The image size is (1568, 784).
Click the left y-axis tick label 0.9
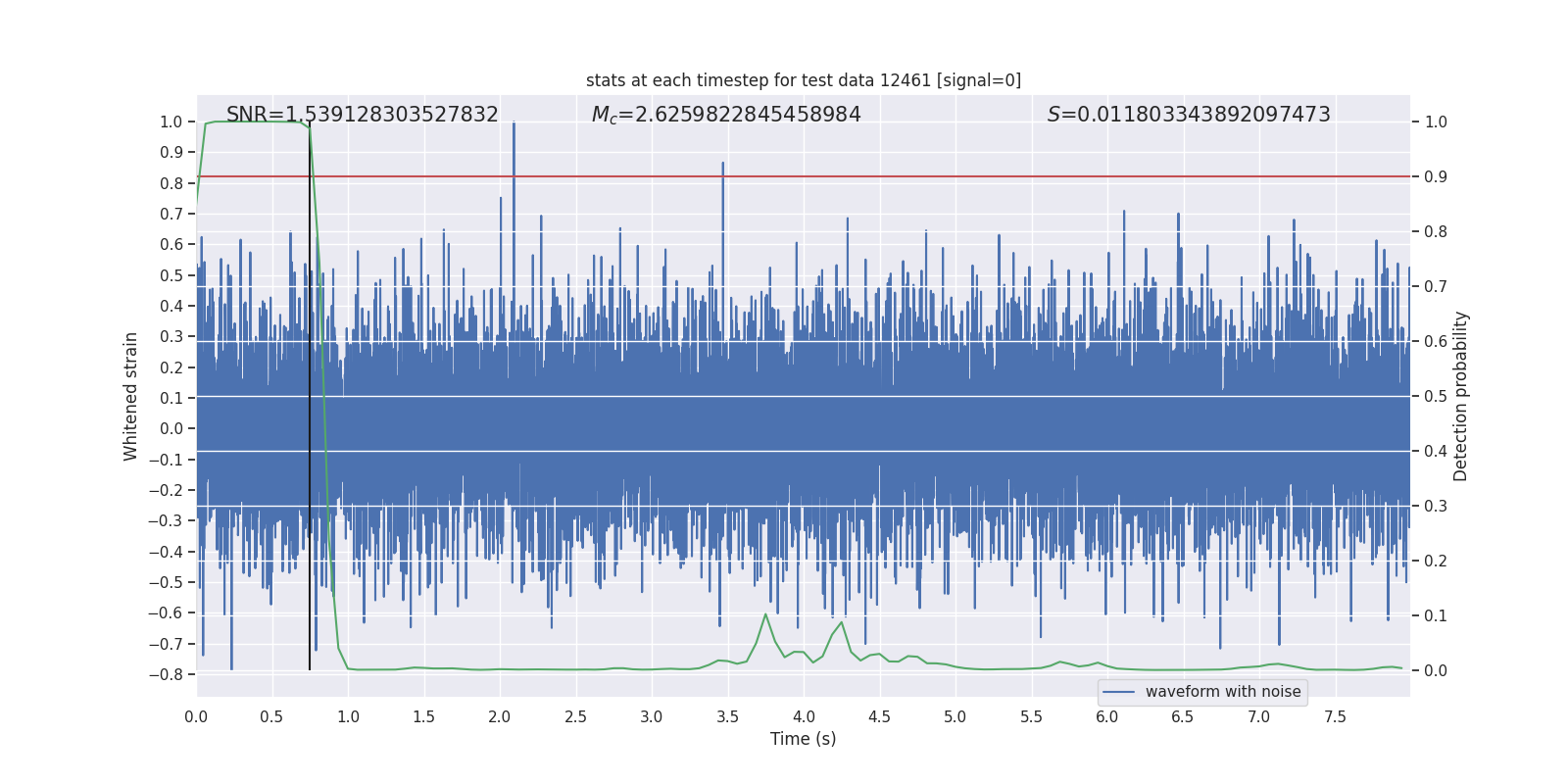point(171,152)
